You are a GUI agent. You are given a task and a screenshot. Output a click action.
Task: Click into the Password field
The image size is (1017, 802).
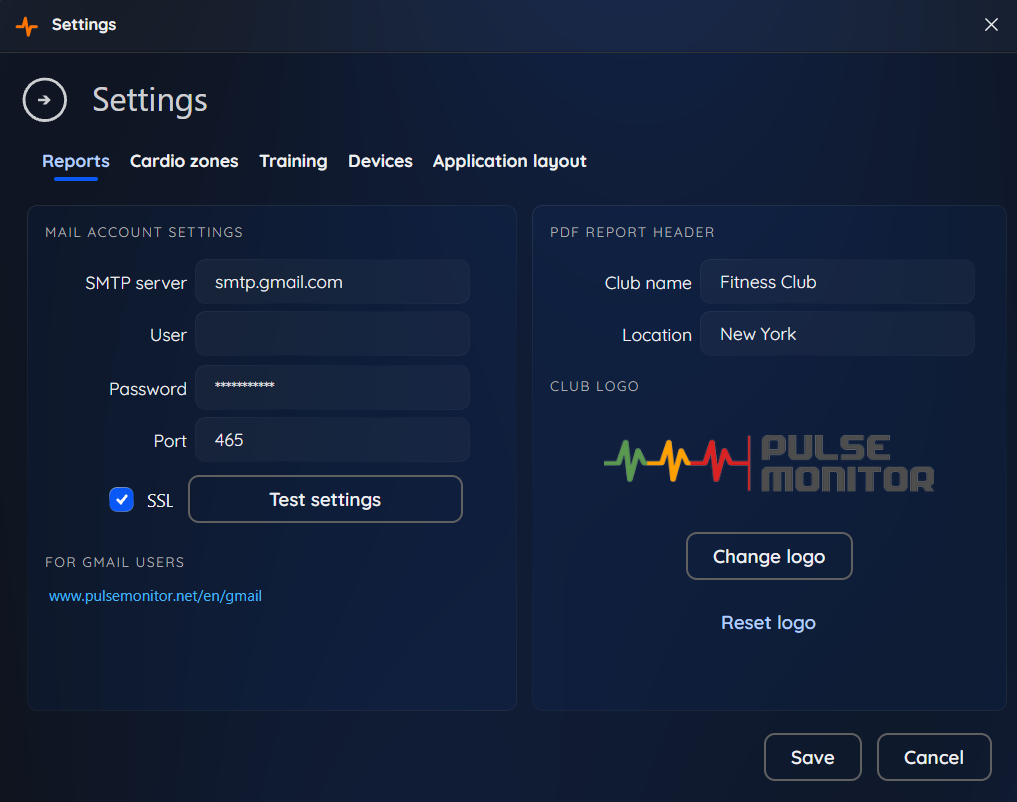click(332, 387)
